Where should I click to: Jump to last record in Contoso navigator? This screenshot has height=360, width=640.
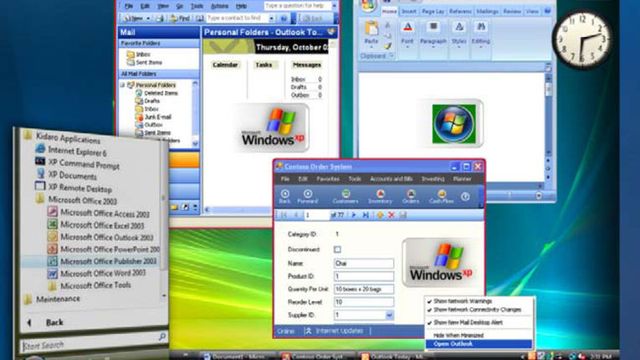(x=366, y=215)
